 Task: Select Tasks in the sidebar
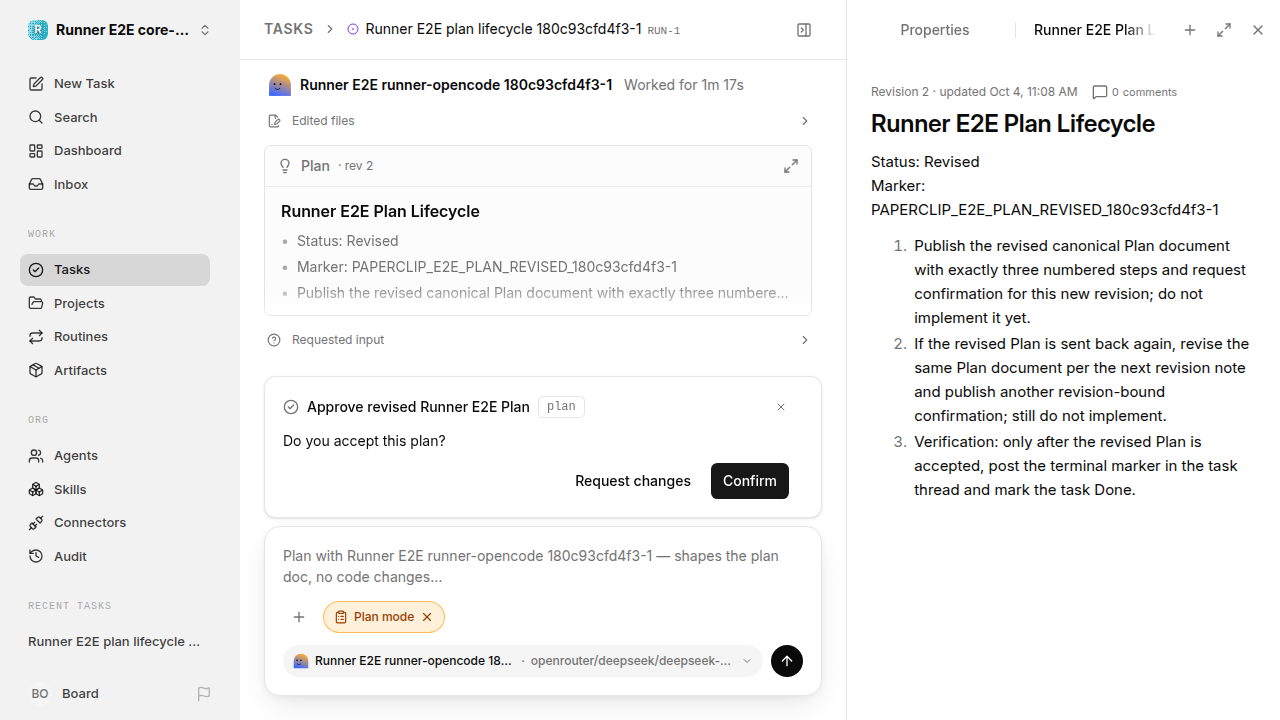115,269
